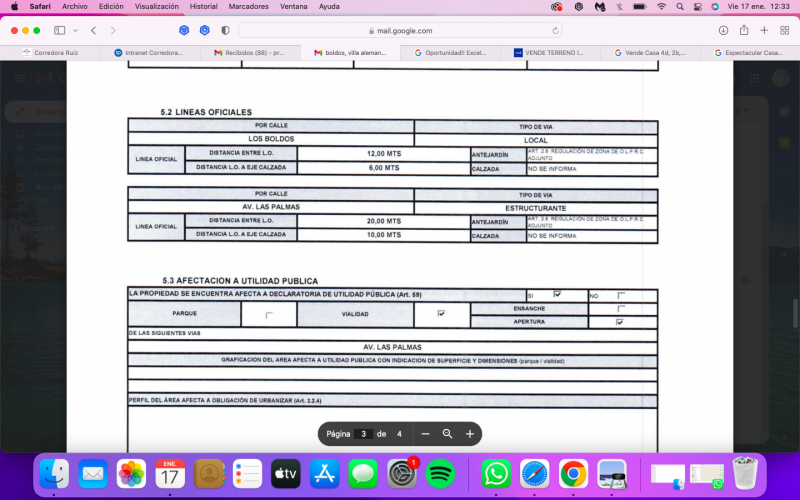The image size is (800, 500).
Task: Open Contacts from the Dock
Action: [x=209, y=474]
